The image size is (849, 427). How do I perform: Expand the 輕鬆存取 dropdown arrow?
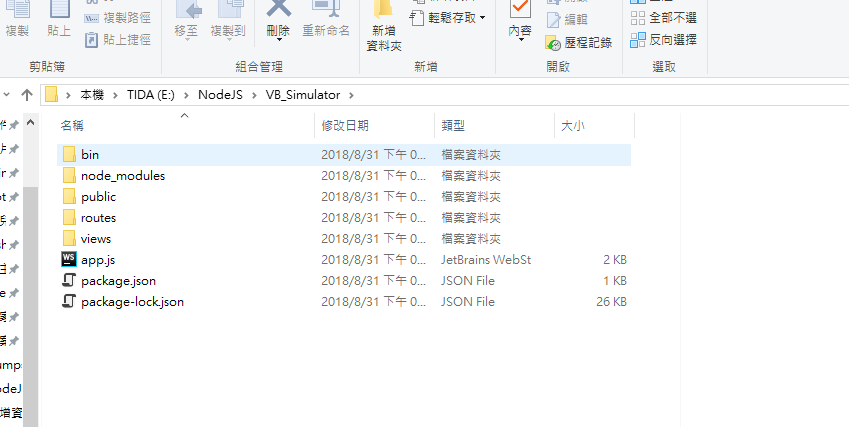click(482, 18)
